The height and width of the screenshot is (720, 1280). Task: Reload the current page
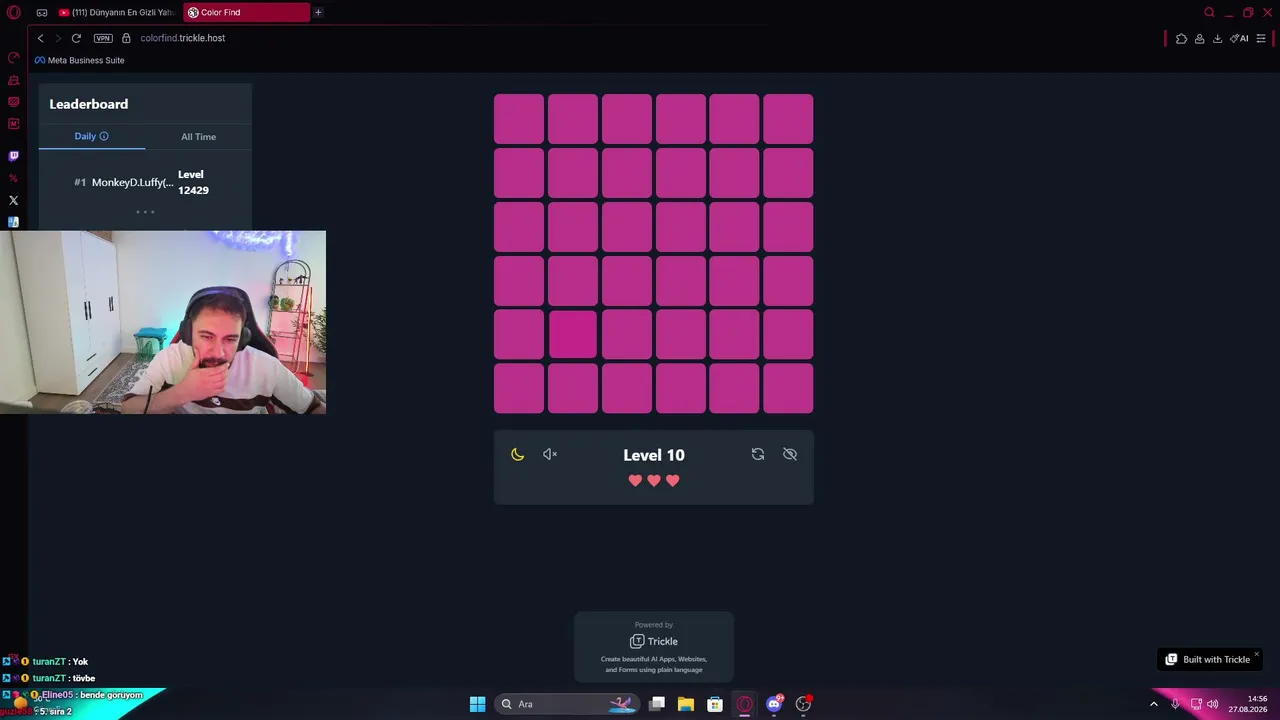click(x=76, y=38)
